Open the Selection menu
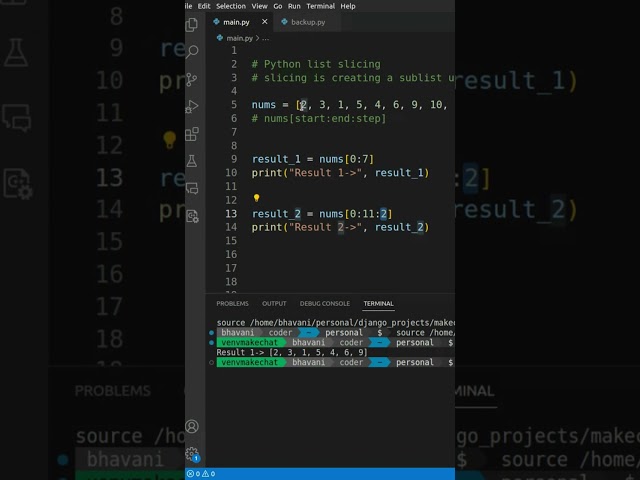Screen dimensions: 640x480 click(231, 6)
